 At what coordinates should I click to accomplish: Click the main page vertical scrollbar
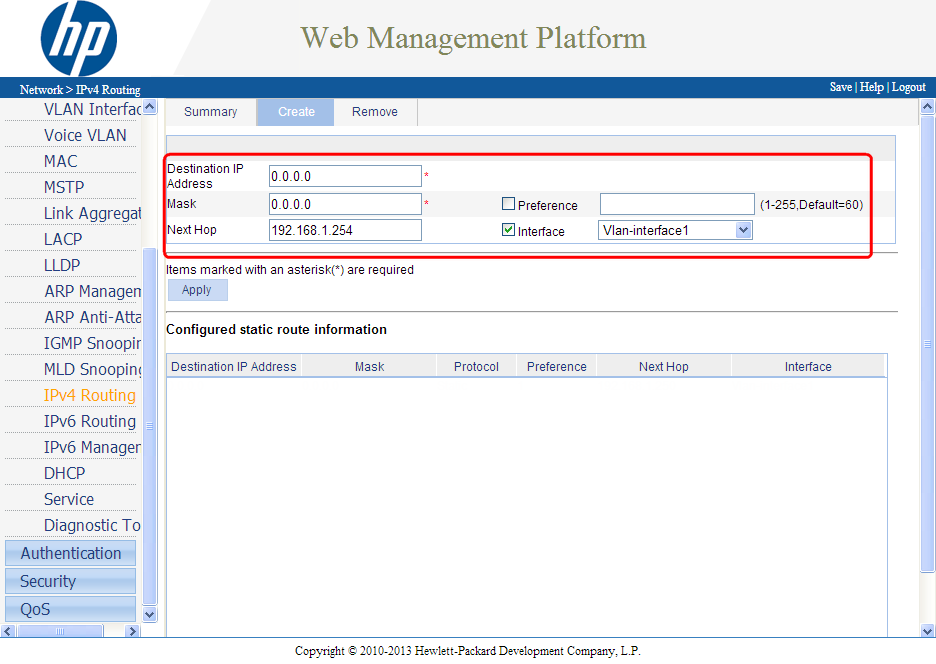tap(927, 344)
